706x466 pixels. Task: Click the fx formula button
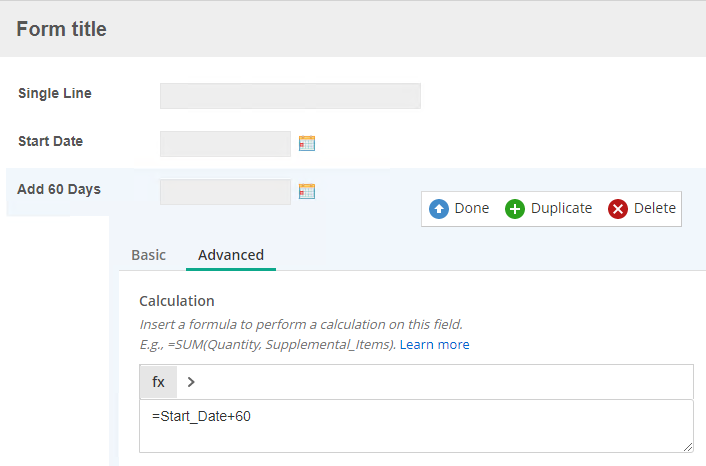click(158, 382)
